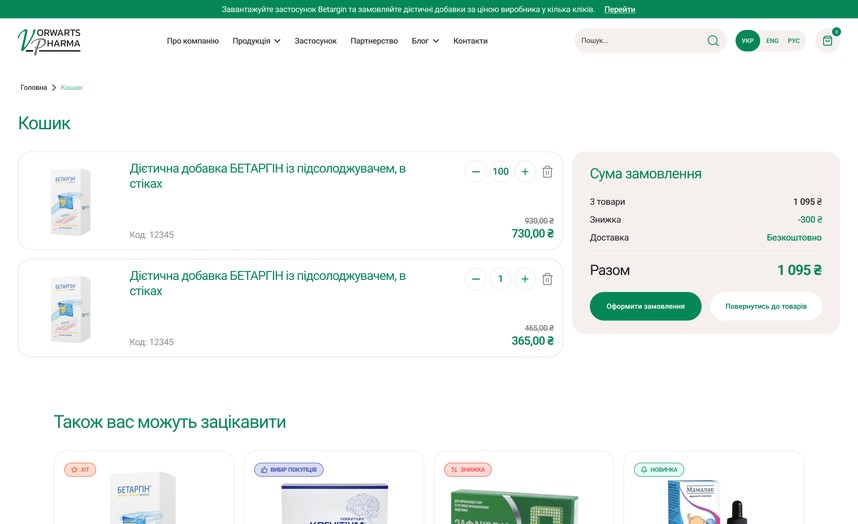Click the quantity field showing 1
This screenshot has height=524, width=858.
[x=500, y=279]
